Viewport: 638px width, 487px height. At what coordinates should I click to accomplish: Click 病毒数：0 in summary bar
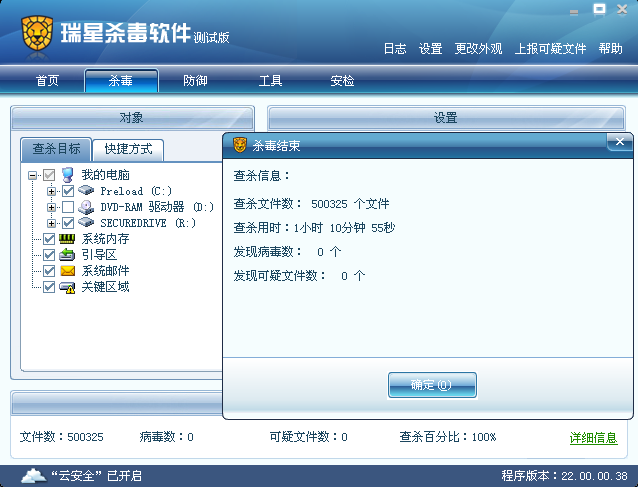pos(166,437)
